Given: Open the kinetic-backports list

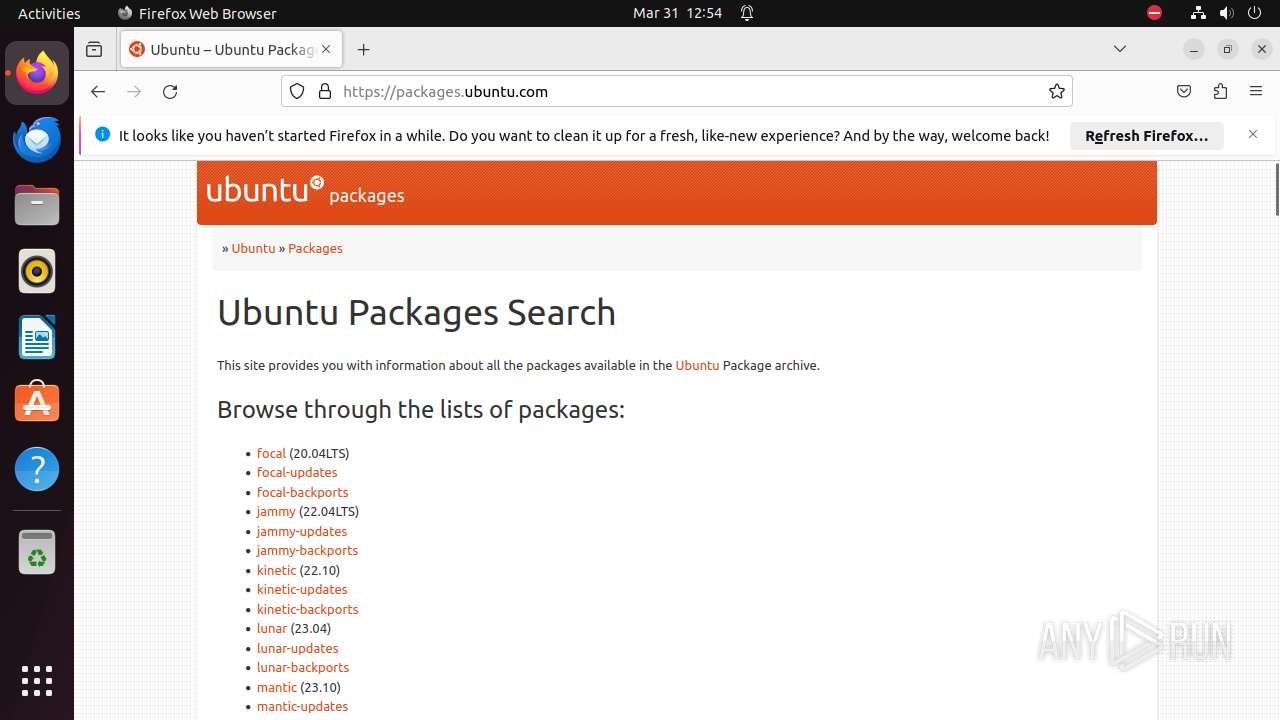Looking at the screenshot, I should click(x=307, y=609).
